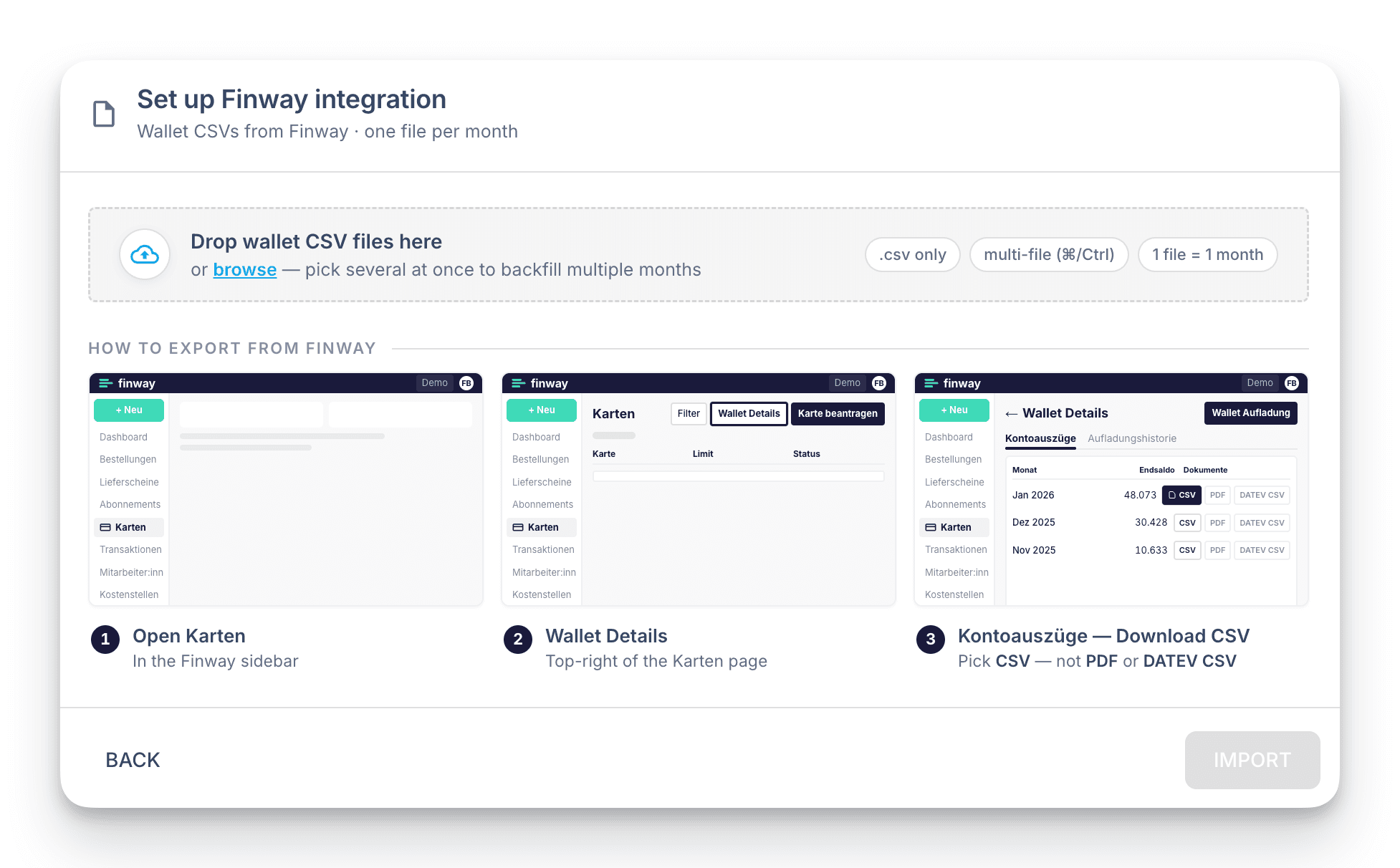Download the DATEV CSV for Dez 2025

(1262, 523)
